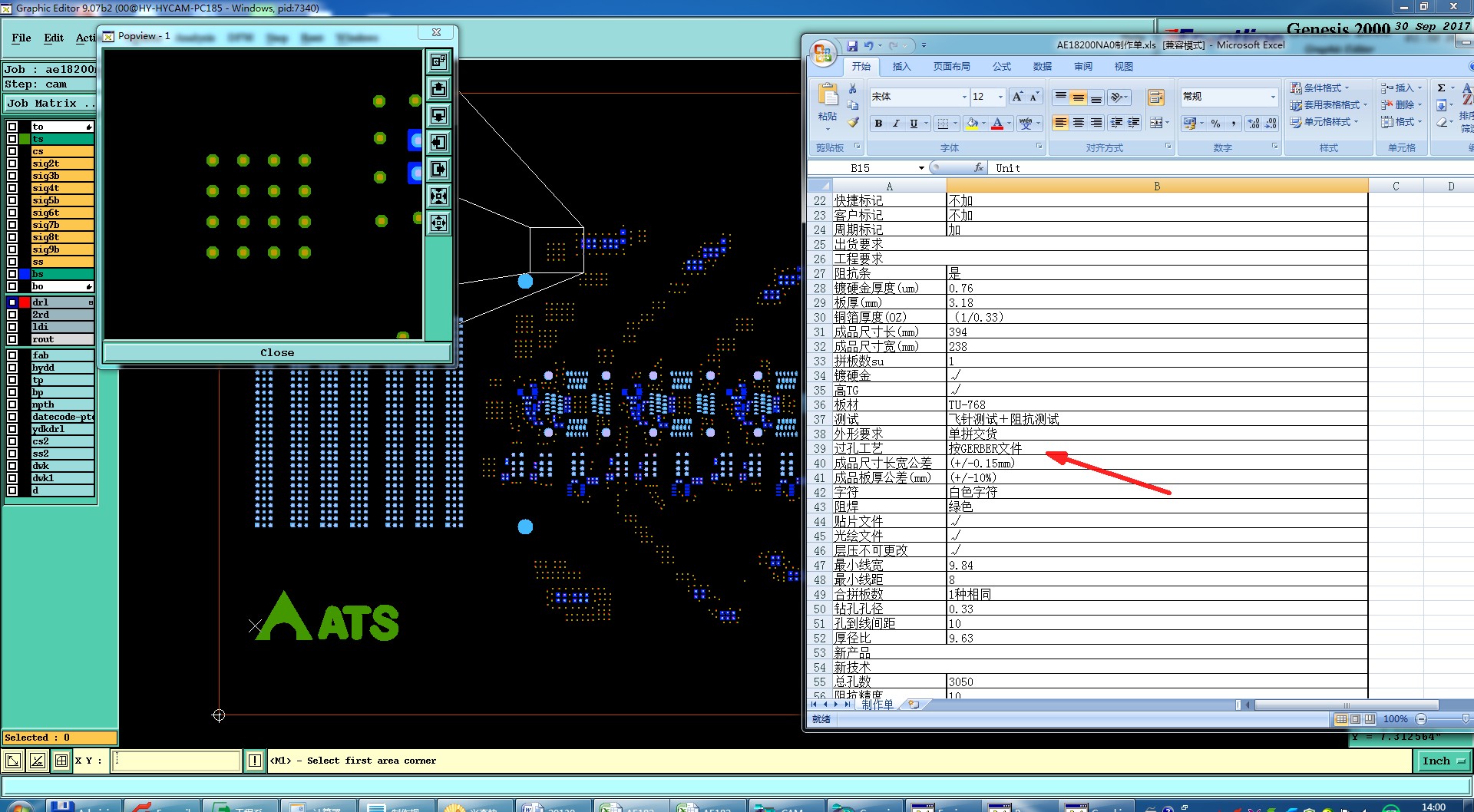Open the Edit menu in Graphic Editor
This screenshot has width=1474, height=812.
pyautogui.click(x=54, y=38)
